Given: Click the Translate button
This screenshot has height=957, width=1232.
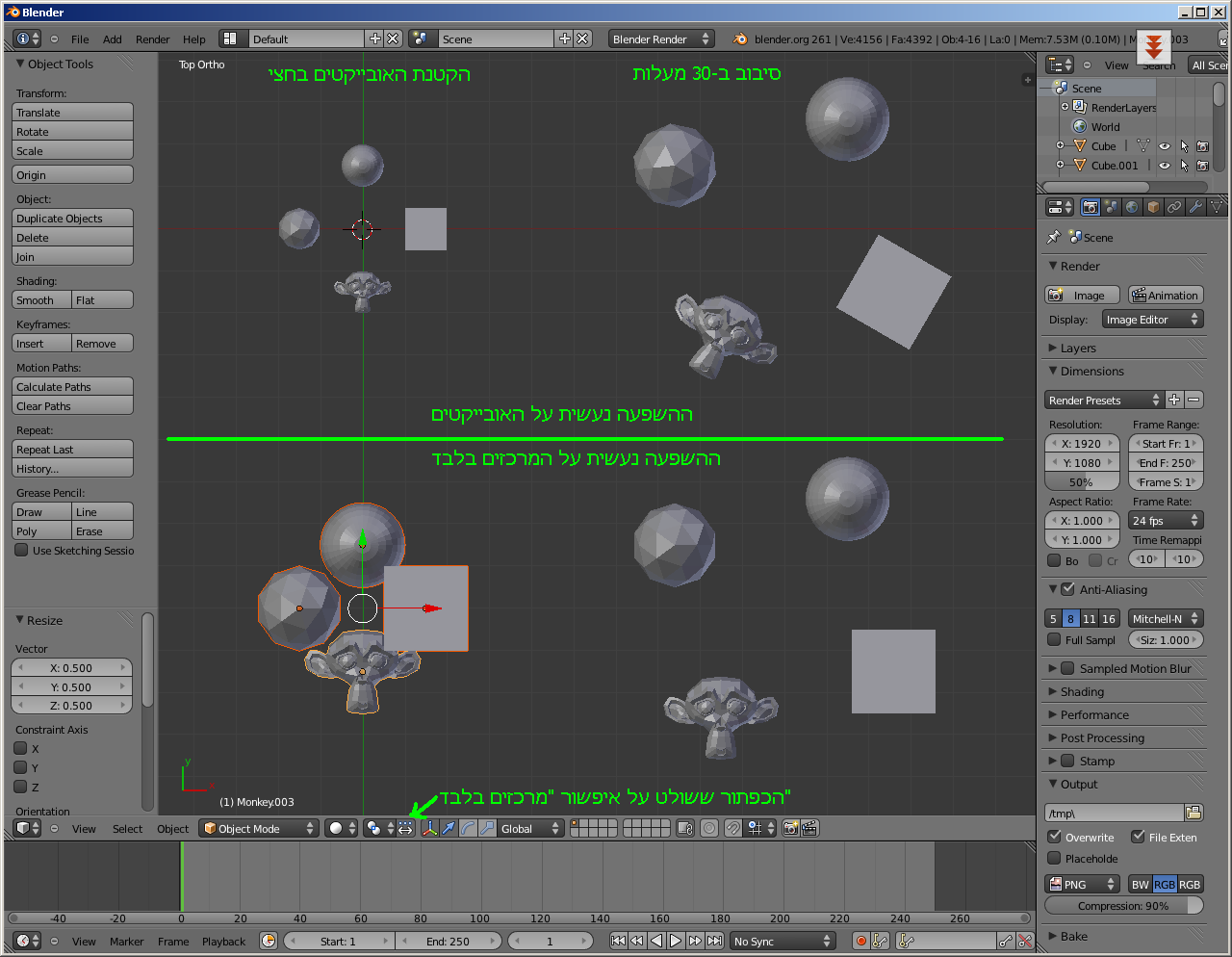Looking at the screenshot, I should 73,113.
